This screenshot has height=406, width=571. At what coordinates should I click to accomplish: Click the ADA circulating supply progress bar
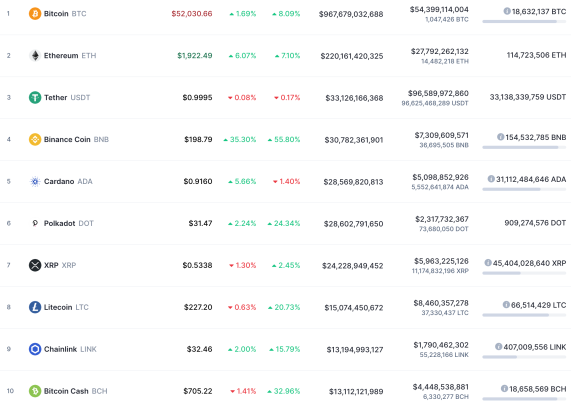(524, 189)
